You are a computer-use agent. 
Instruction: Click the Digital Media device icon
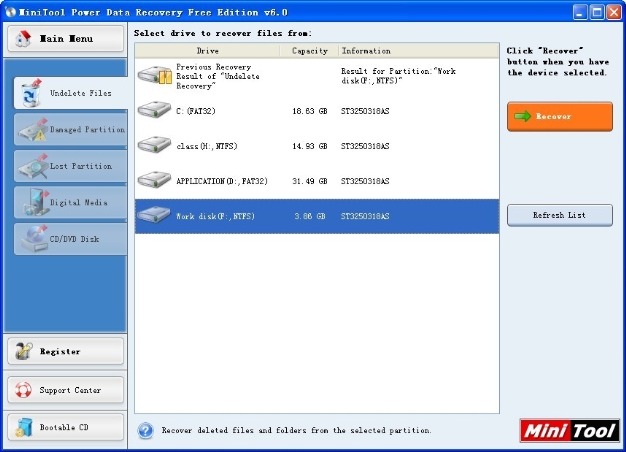35,202
